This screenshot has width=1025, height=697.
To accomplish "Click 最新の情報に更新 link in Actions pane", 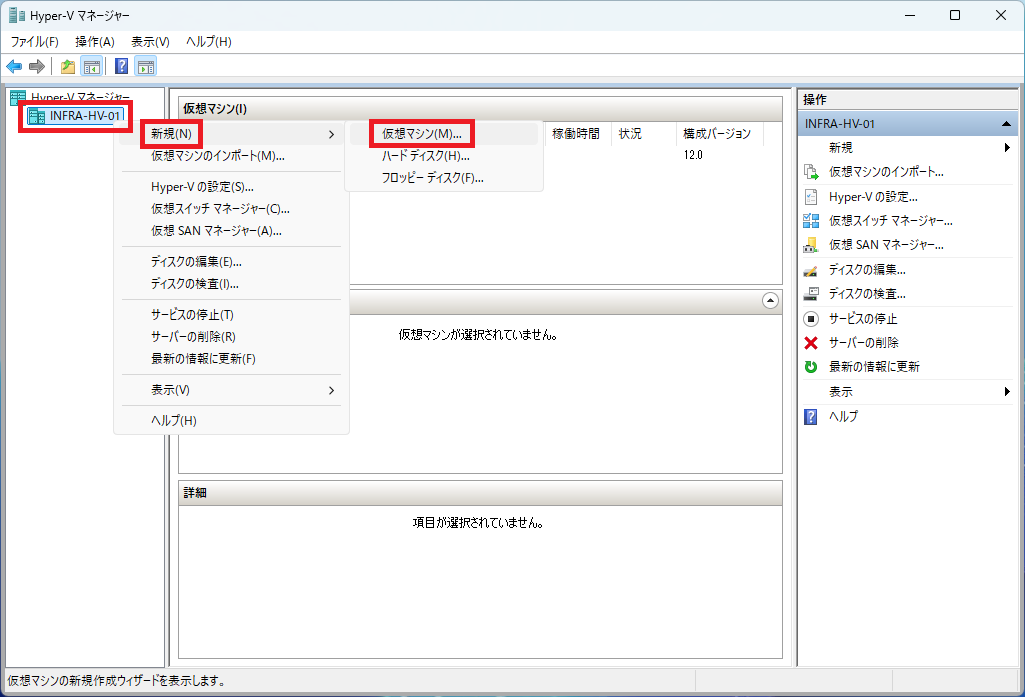I will click(875, 367).
